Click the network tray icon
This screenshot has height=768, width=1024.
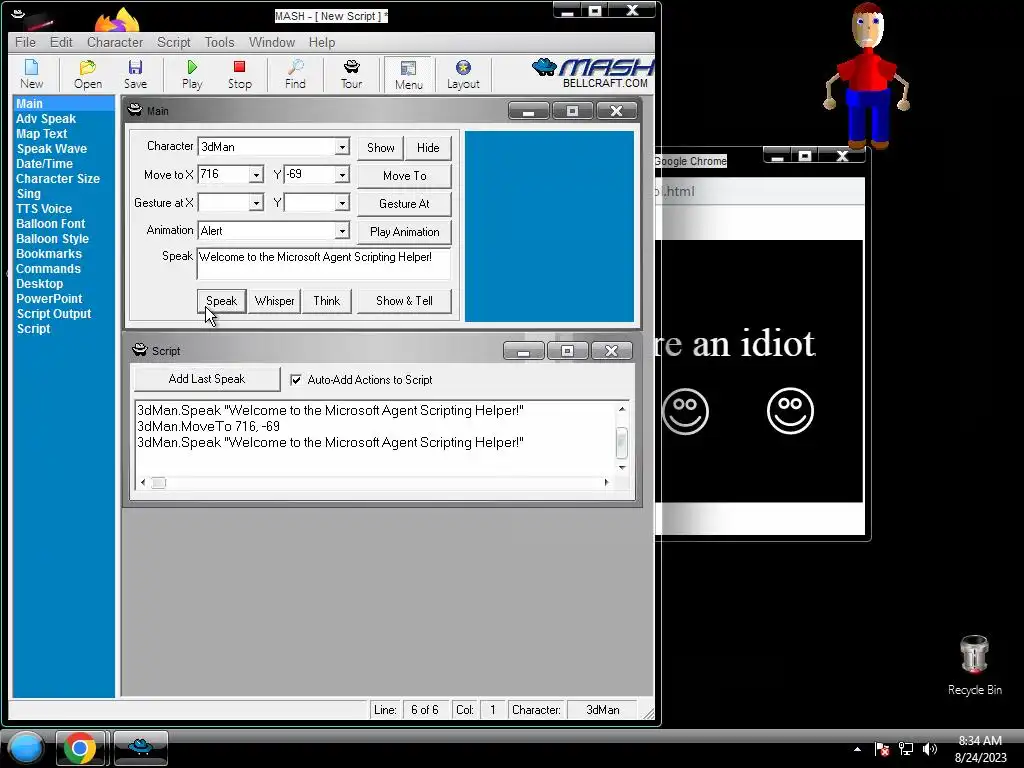(x=906, y=748)
